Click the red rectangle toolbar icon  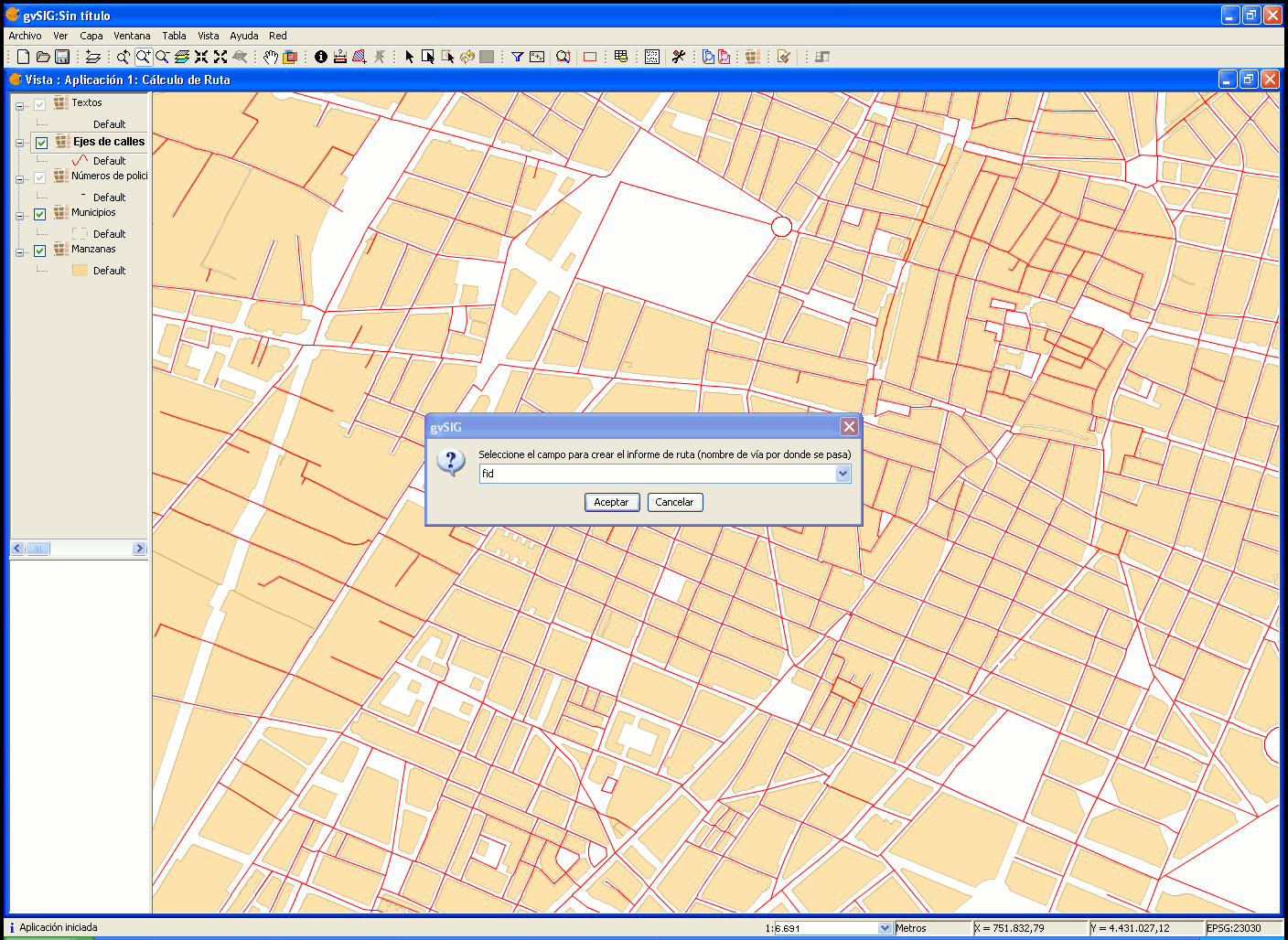[590, 57]
